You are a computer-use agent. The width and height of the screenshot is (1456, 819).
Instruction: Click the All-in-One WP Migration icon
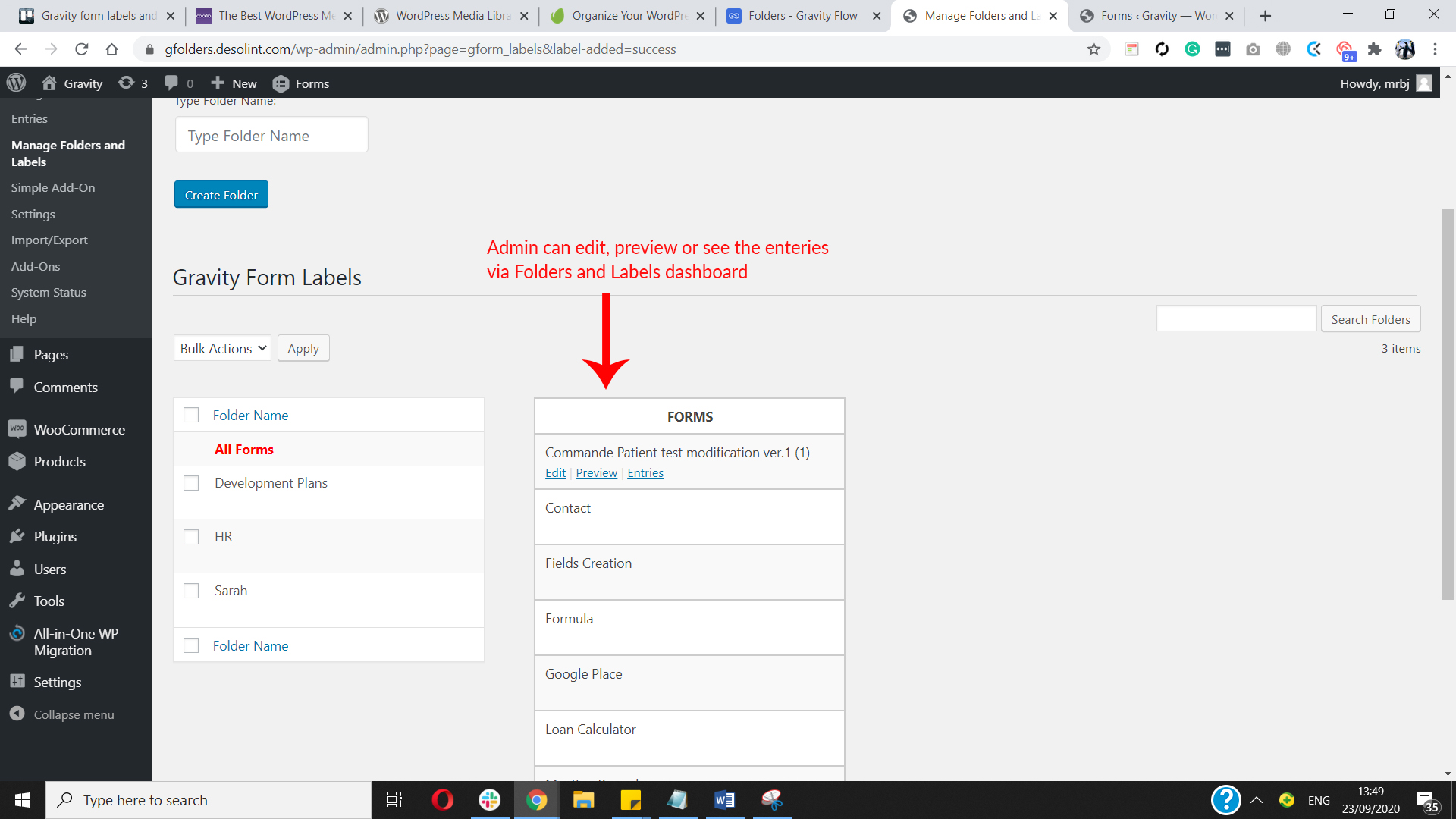click(17, 633)
